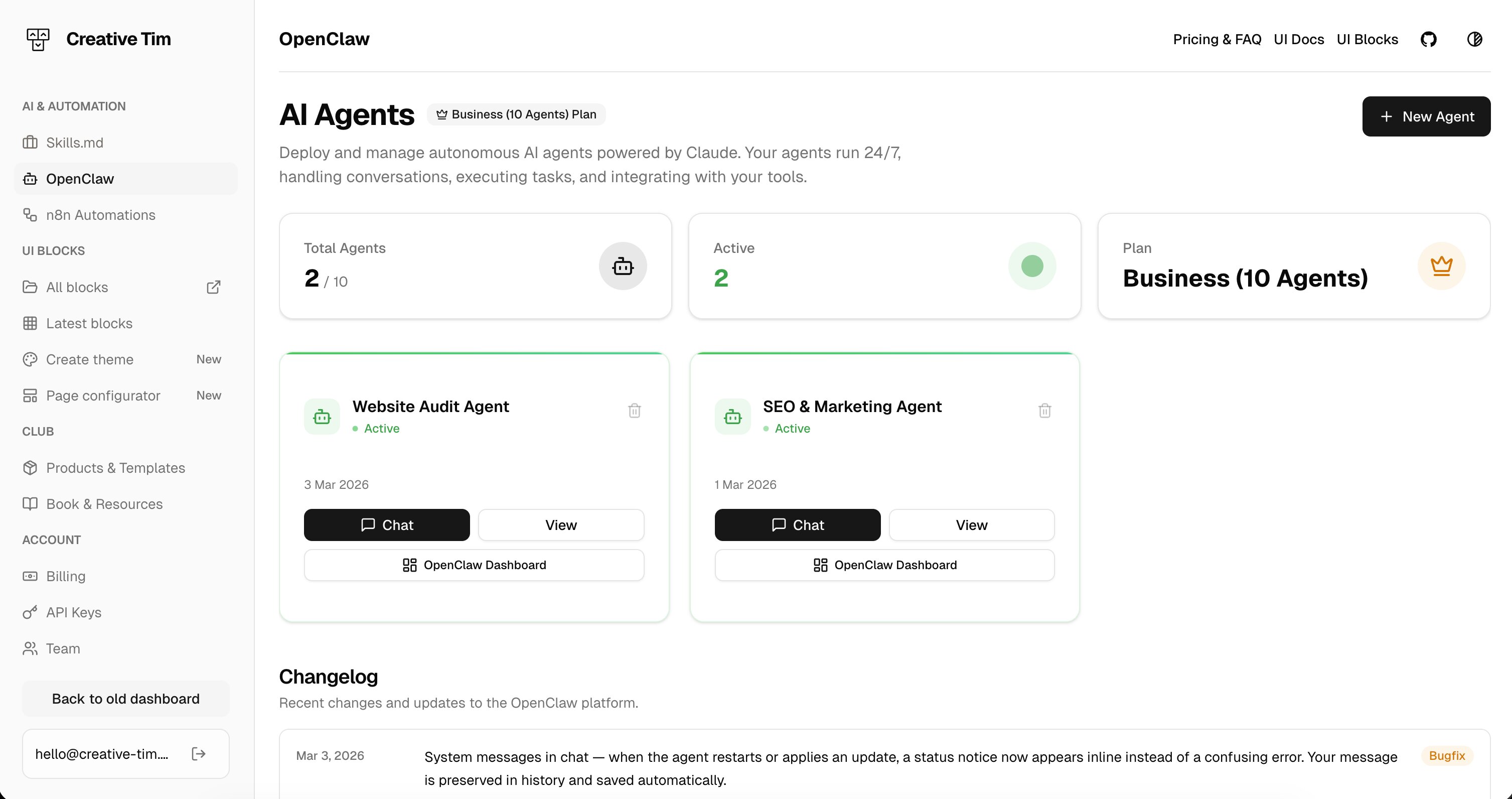Open the Create theme menu item
1512x799 pixels.
[125, 359]
